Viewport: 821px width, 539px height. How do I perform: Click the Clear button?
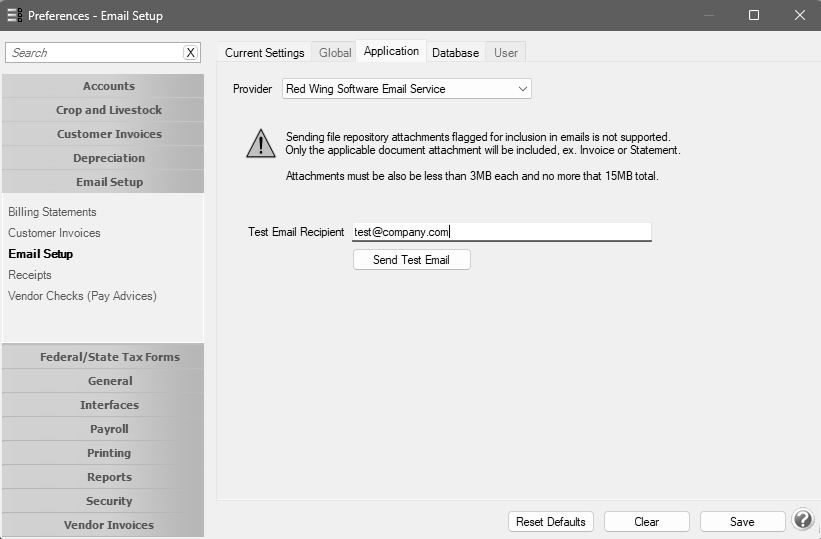pyautogui.click(x=647, y=522)
